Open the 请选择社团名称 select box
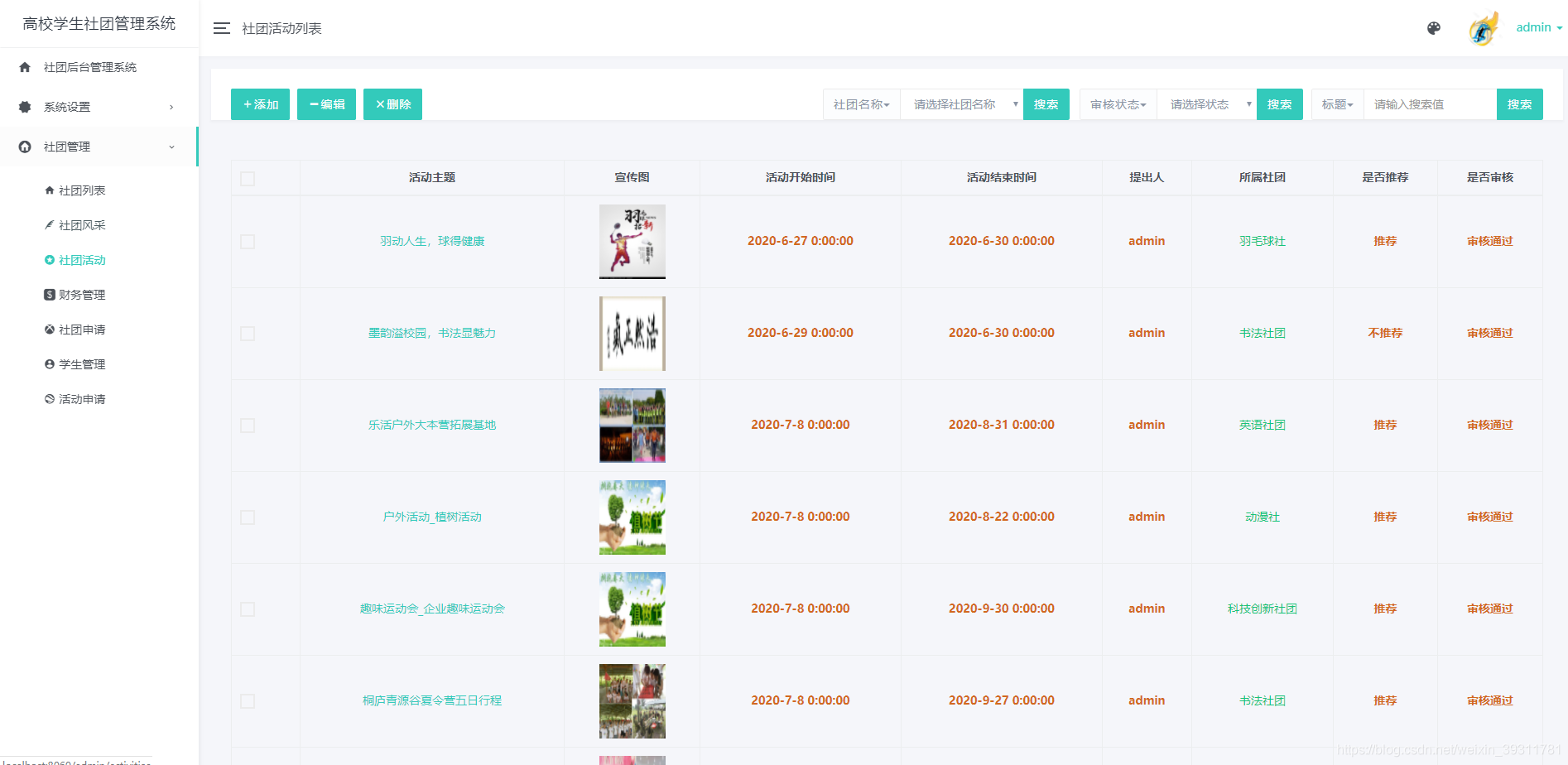 (x=962, y=104)
